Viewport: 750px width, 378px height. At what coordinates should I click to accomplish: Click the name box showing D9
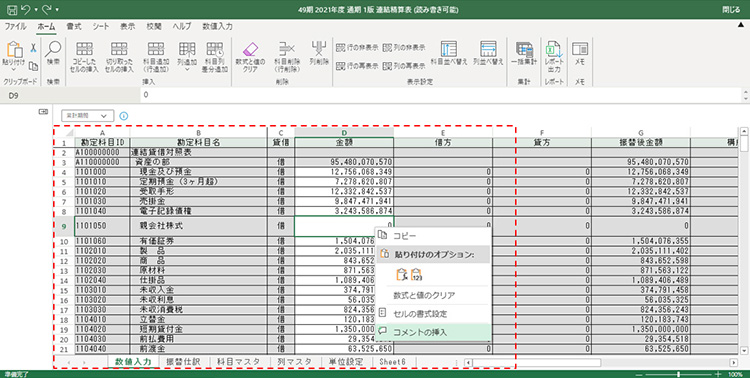tap(71, 95)
